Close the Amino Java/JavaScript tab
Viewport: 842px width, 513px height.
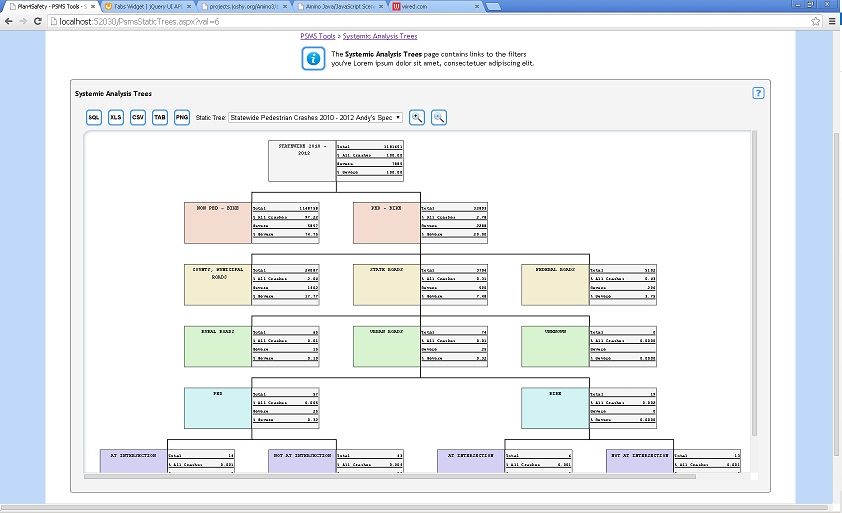coord(381,6)
